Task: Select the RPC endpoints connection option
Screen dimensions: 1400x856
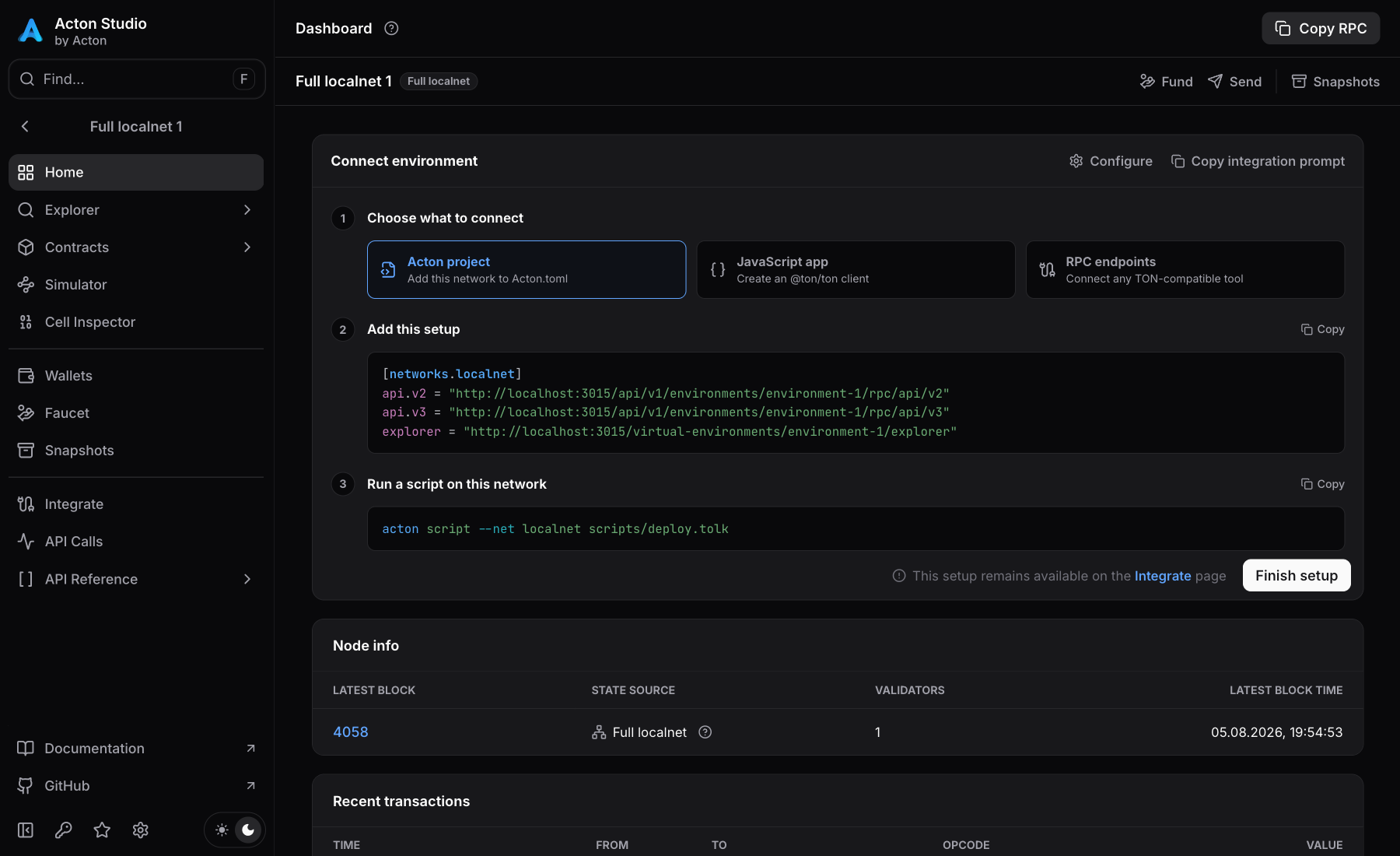Action: 1185,269
